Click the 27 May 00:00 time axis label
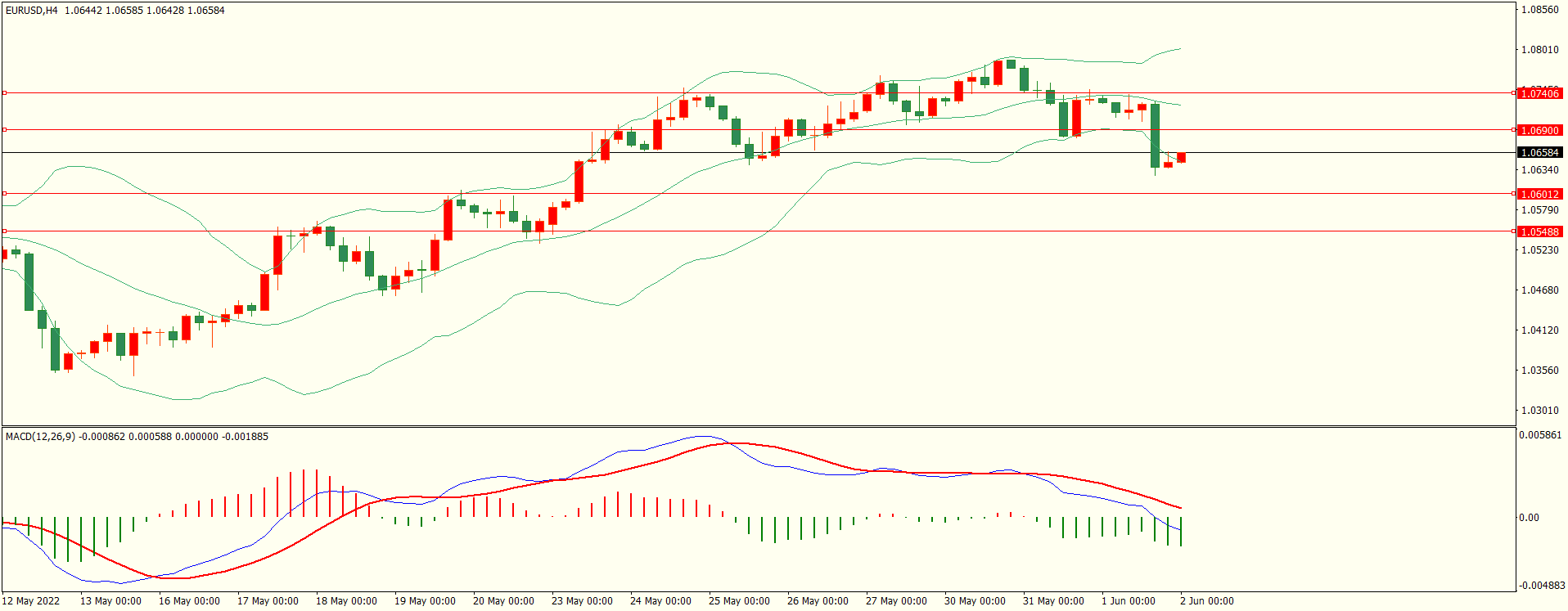 [x=896, y=601]
